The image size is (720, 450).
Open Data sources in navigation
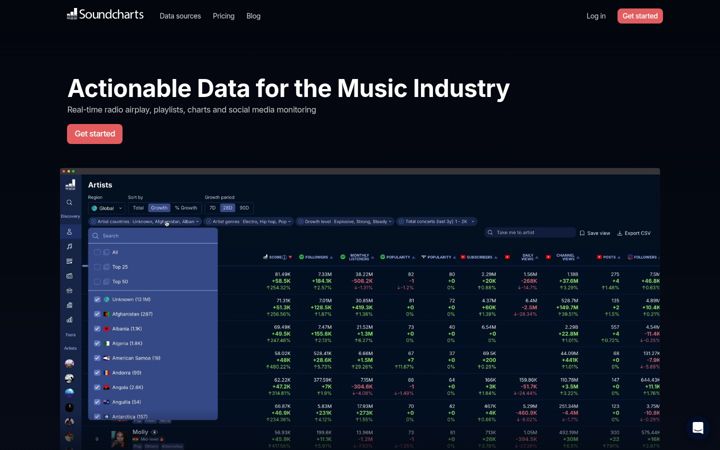(180, 16)
